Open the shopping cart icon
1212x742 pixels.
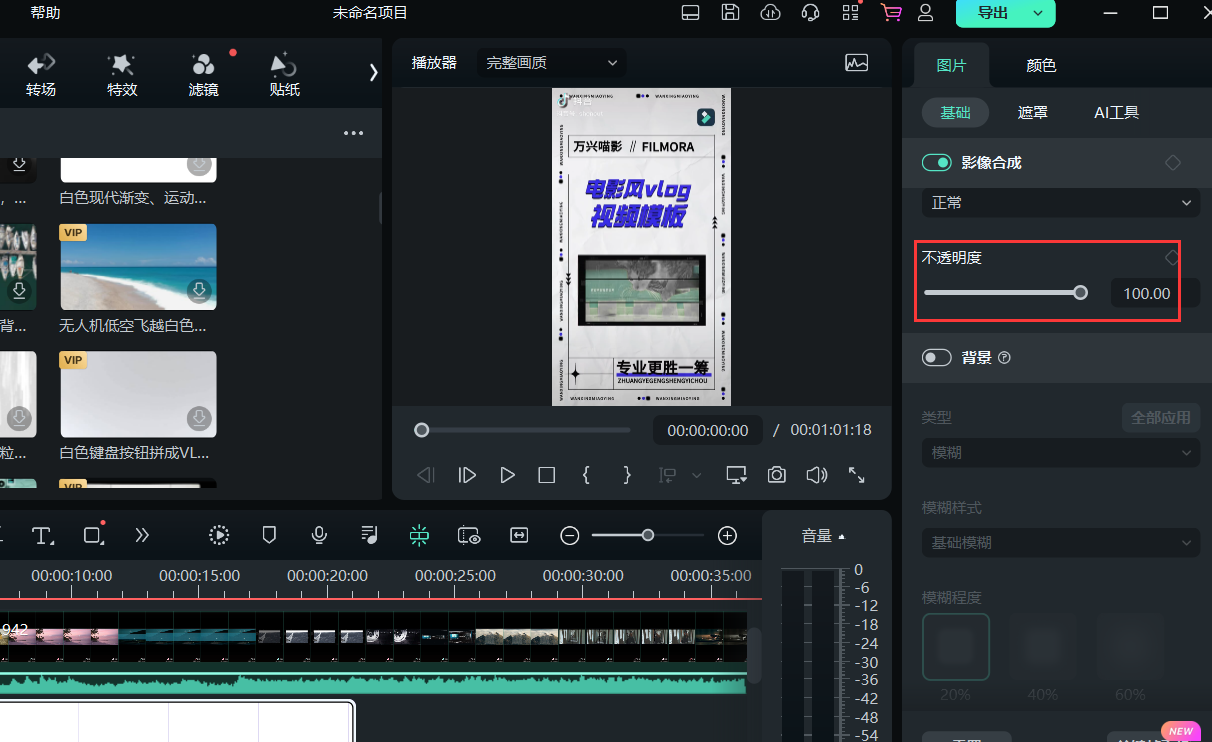tap(890, 13)
